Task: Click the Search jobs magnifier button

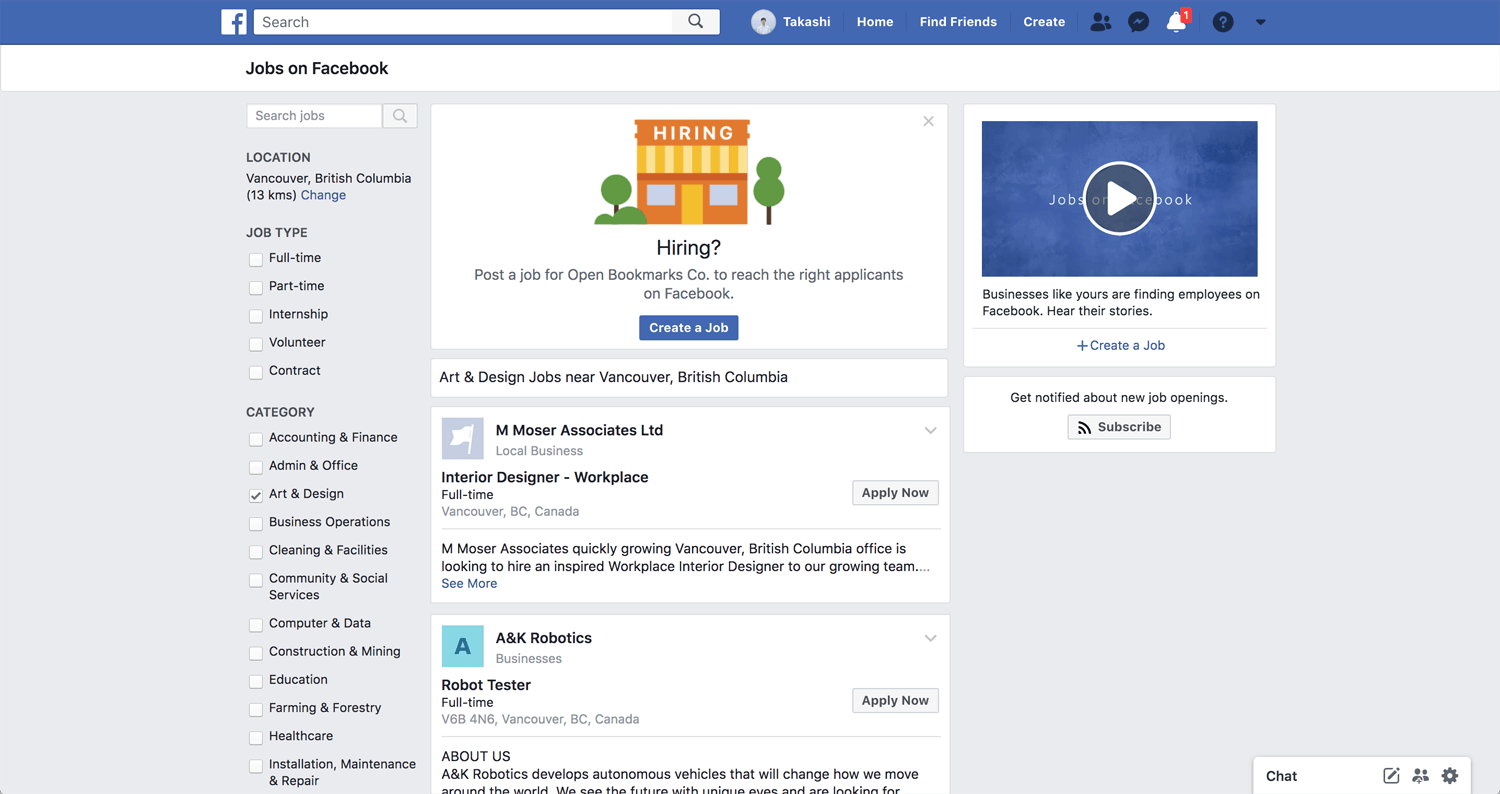Action: pyautogui.click(x=400, y=116)
